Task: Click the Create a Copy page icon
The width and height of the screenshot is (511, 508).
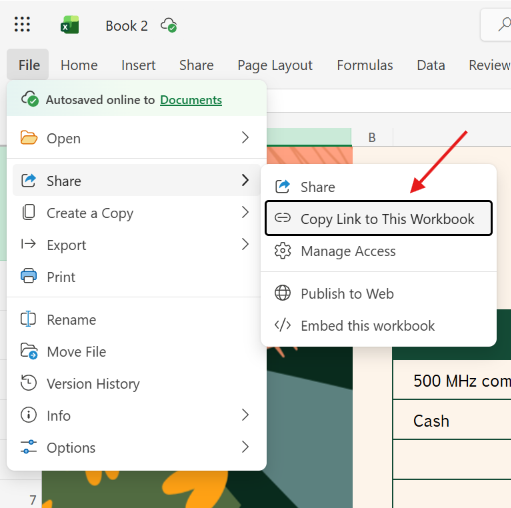Action: pos(29,212)
